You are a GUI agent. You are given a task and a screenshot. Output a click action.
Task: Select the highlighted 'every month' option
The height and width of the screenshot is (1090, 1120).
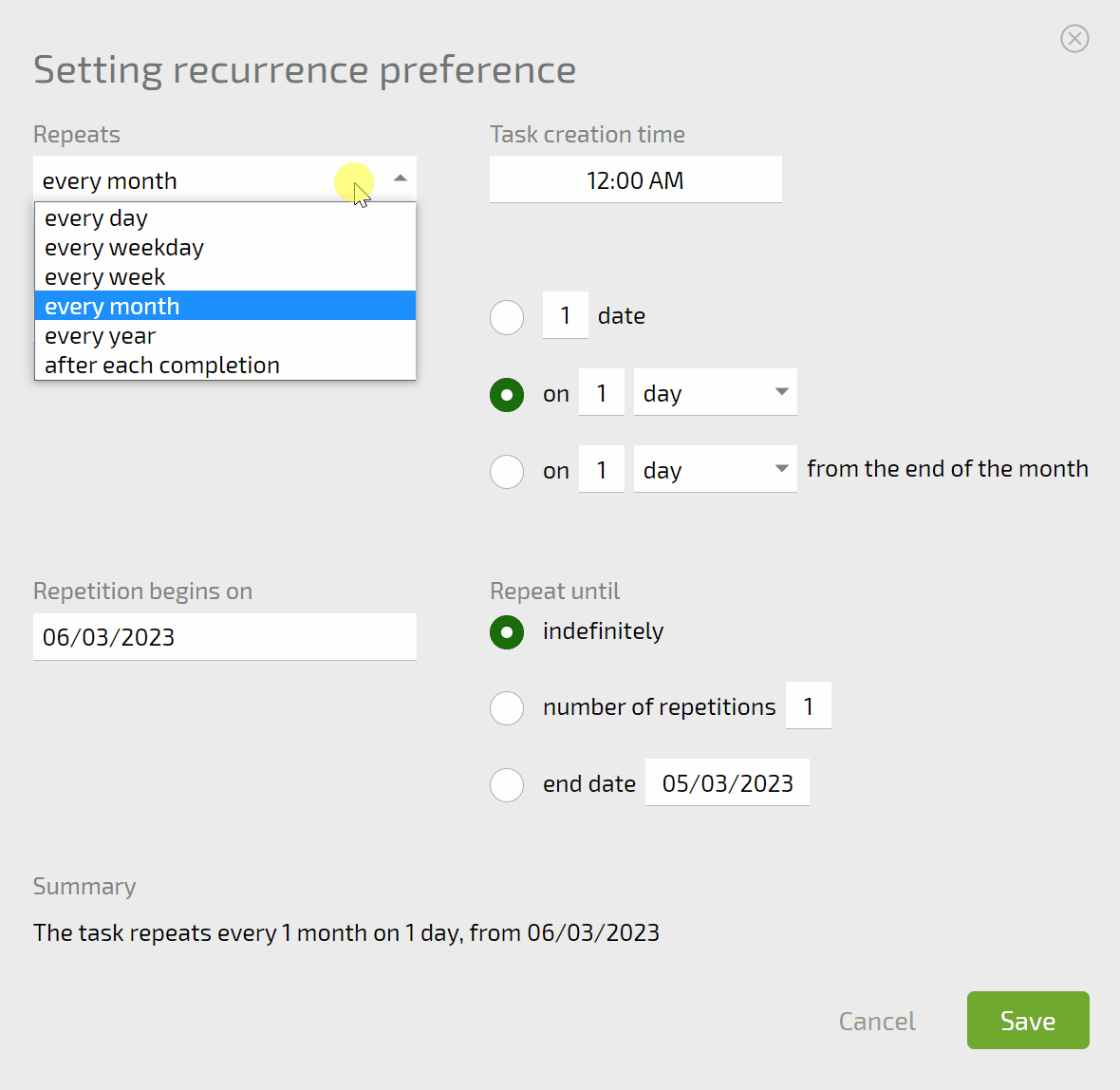(x=112, y=307)
